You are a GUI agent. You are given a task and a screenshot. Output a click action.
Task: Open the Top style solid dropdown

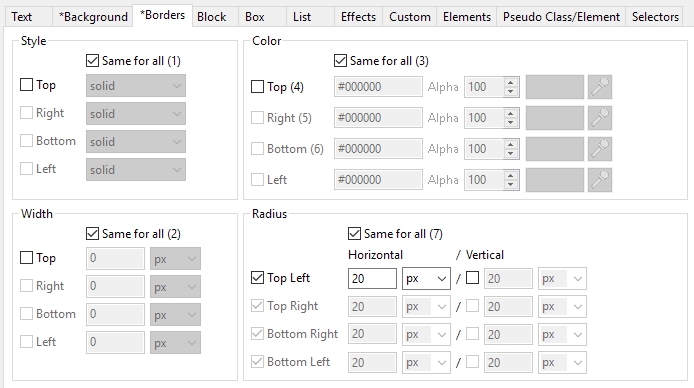136,86
